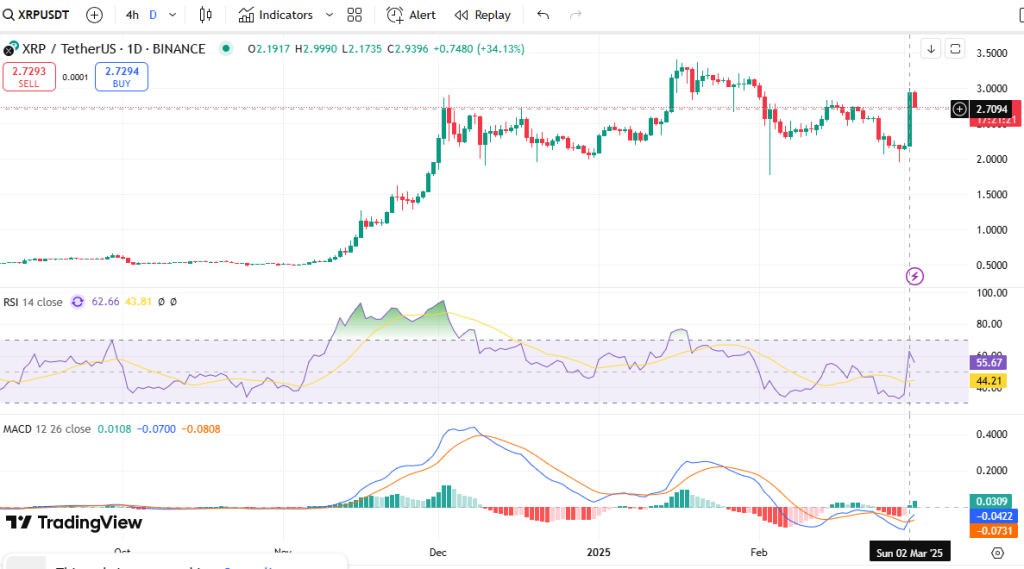Click the down arrow button above price scale
This screenshot has height=569, width=1024.
pos(931,48)
